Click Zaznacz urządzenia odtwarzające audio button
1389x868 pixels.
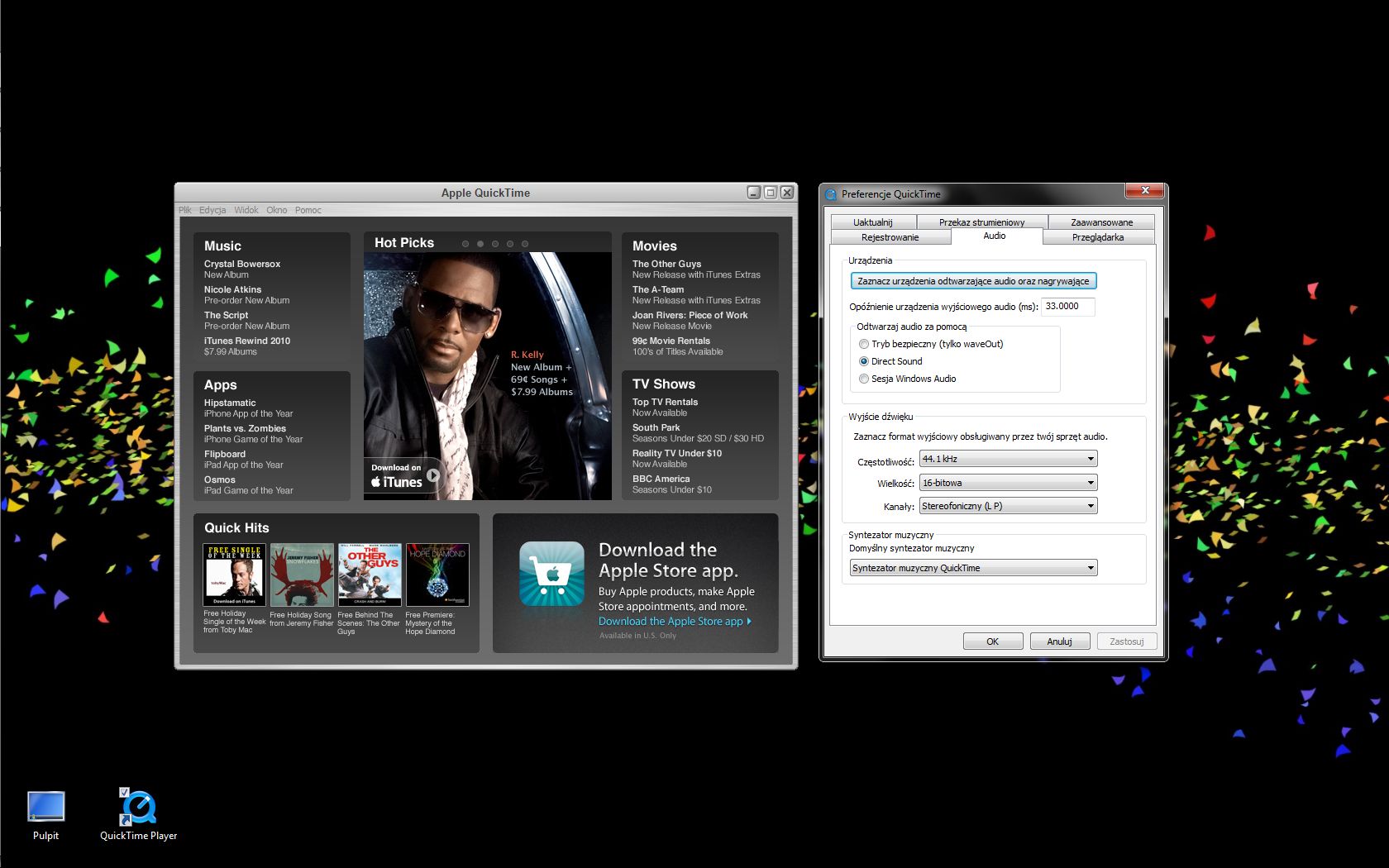[973, 281]
